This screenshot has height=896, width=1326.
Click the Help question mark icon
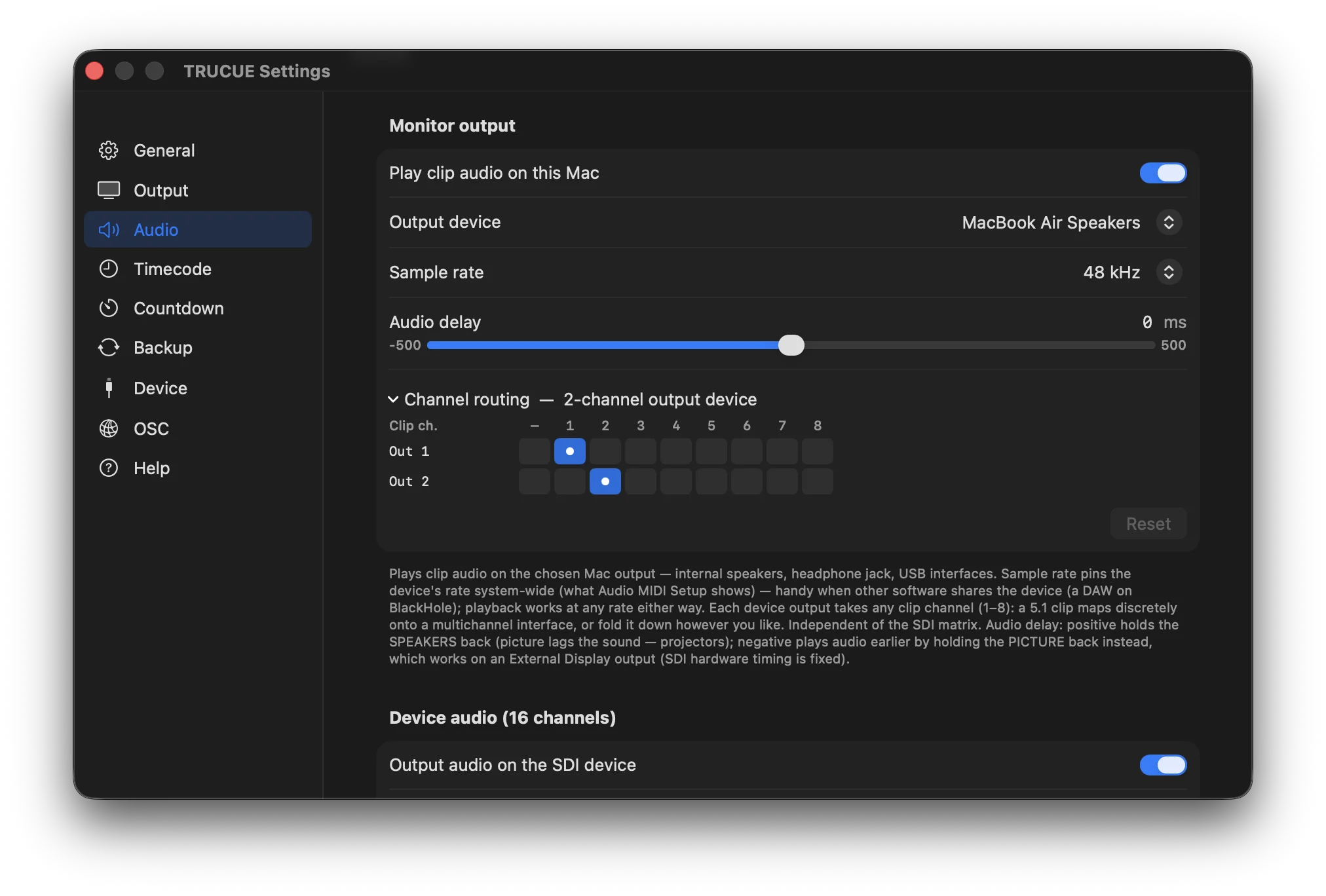[x=109, y=468]
